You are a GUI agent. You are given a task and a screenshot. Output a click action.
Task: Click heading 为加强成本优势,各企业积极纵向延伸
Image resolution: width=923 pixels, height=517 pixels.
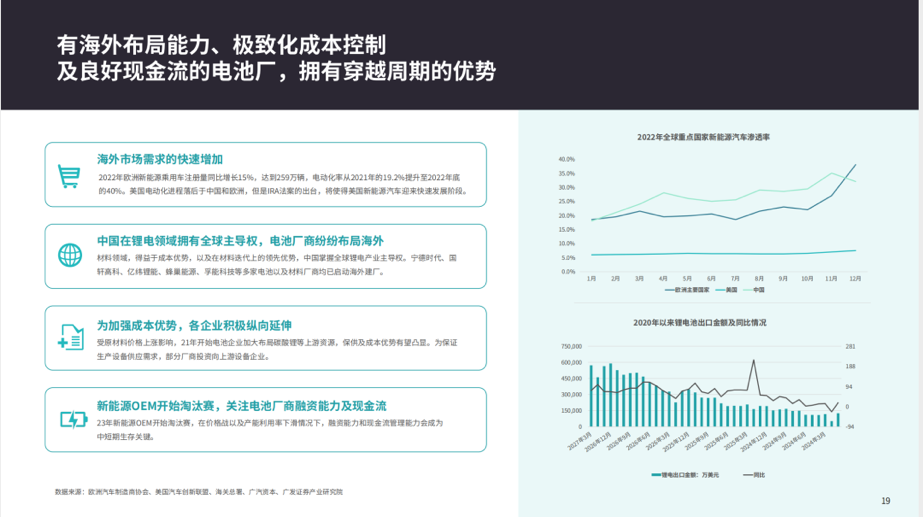coord(193,325)
